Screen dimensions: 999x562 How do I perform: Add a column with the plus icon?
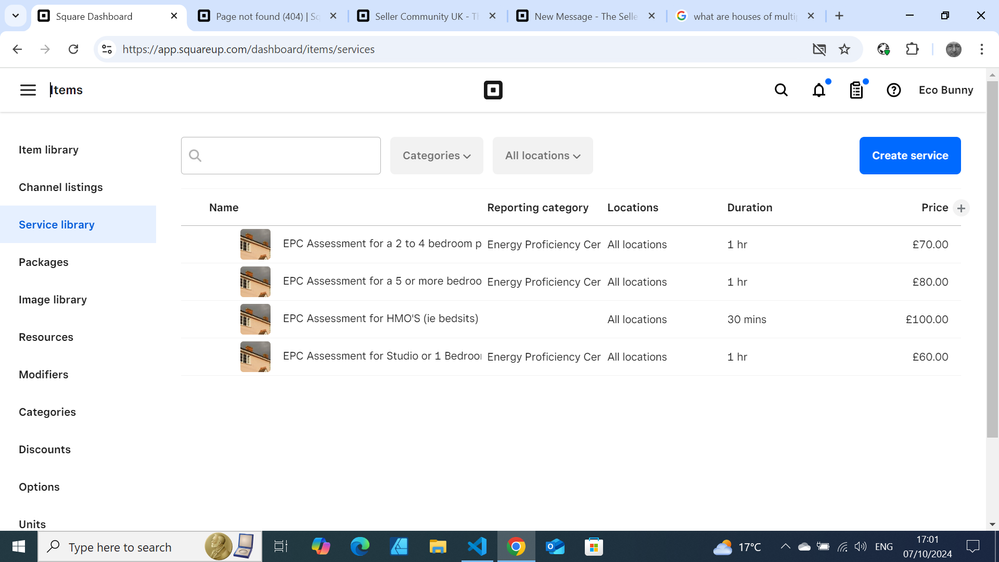click(961, 208)
